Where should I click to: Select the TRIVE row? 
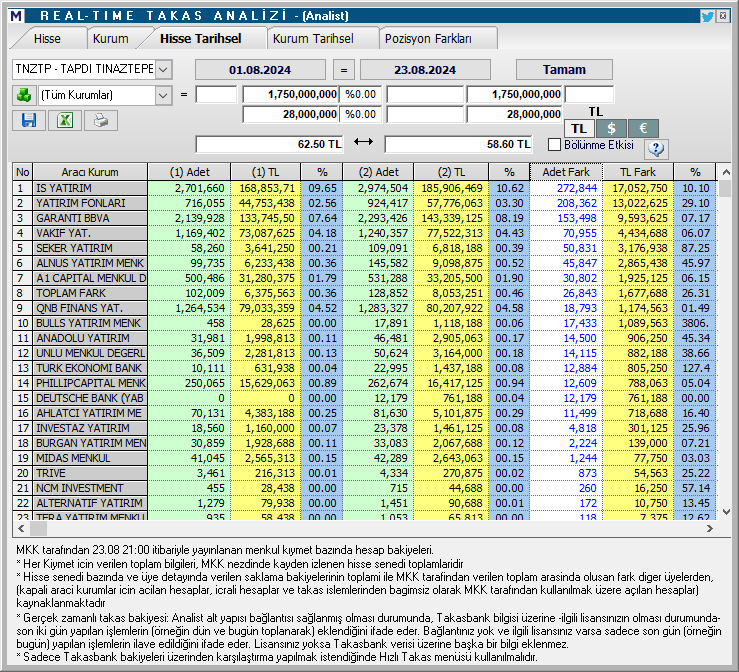click(364, 473)
